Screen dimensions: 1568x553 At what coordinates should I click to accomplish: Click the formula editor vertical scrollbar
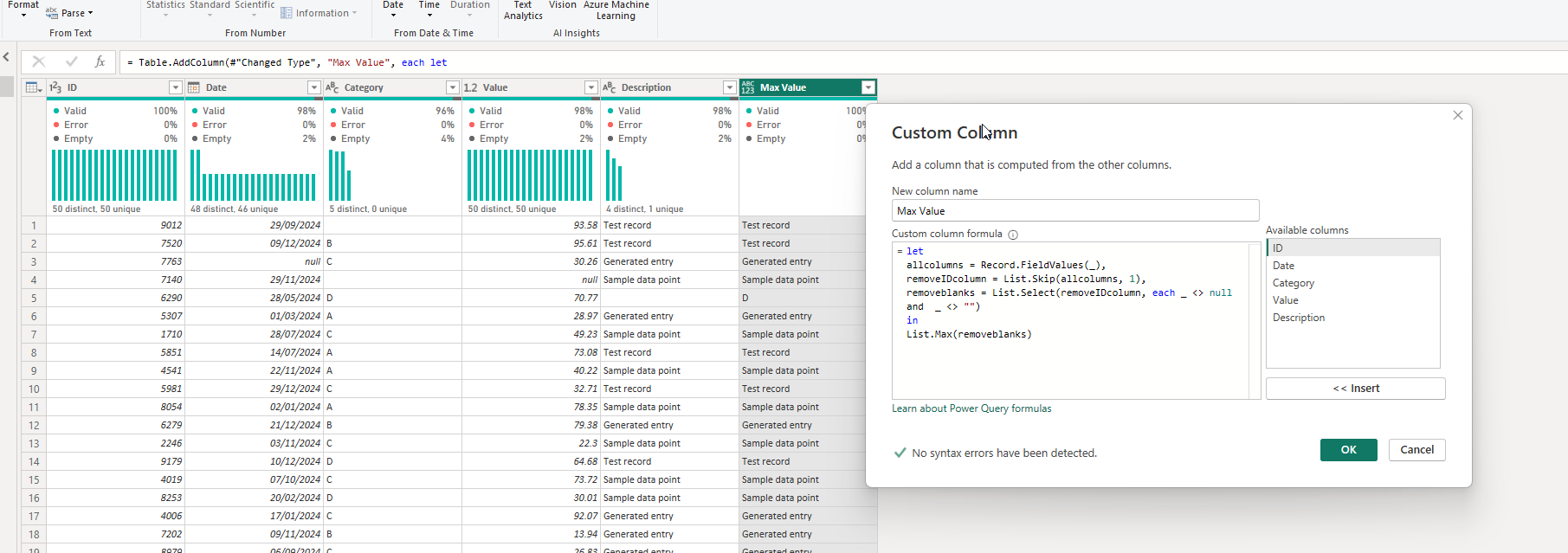[1255, 320]
